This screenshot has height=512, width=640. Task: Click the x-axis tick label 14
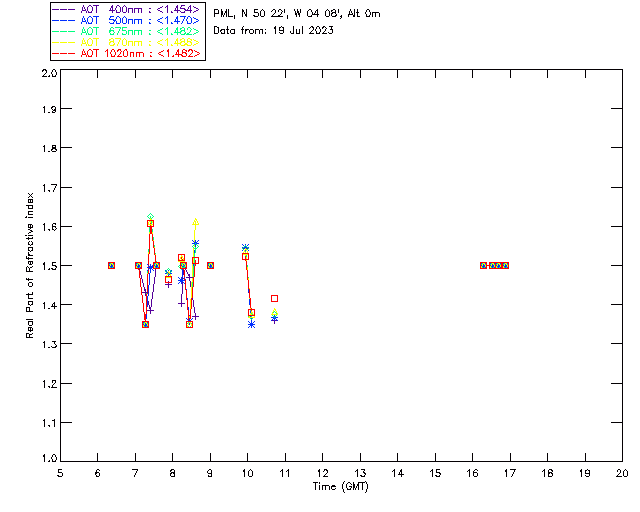coord(398,473)
